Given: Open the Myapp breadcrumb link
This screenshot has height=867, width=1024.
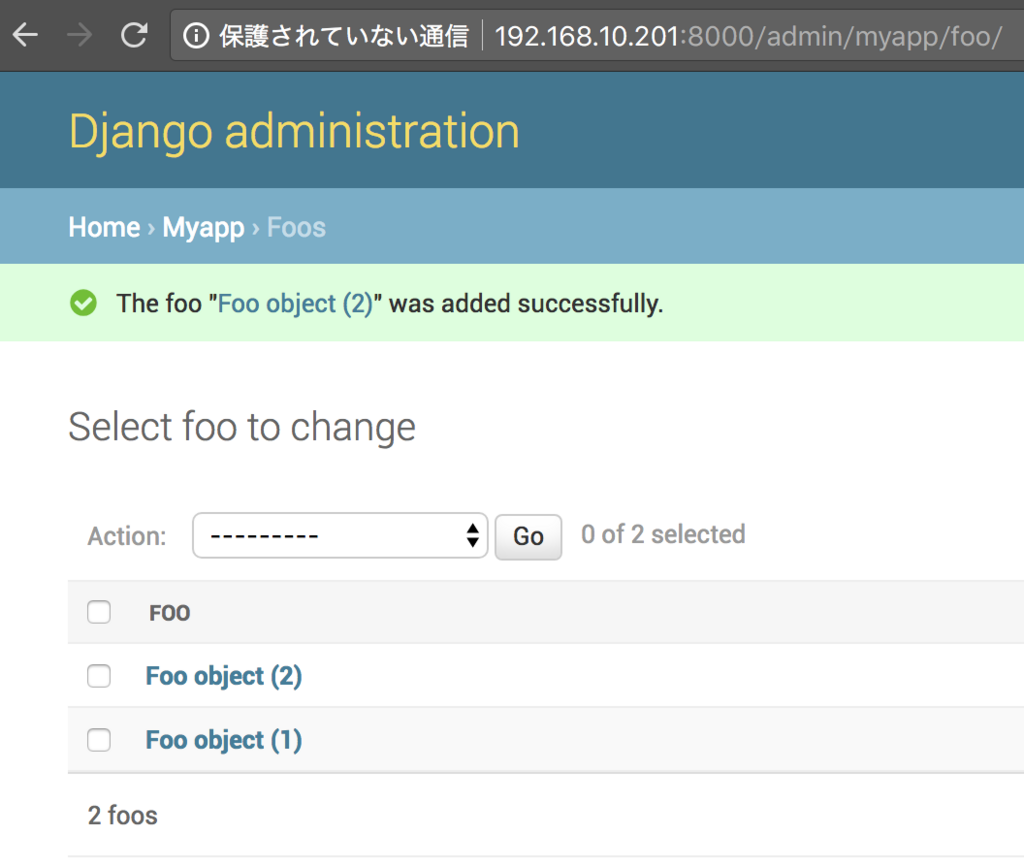Looking at the screenshot, I should tap(203, 228).
